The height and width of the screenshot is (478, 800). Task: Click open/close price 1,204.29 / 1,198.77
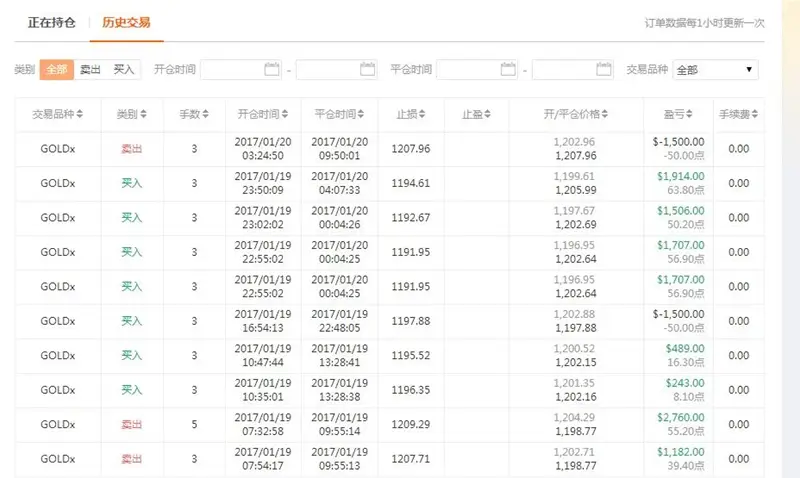click(576, 424)
